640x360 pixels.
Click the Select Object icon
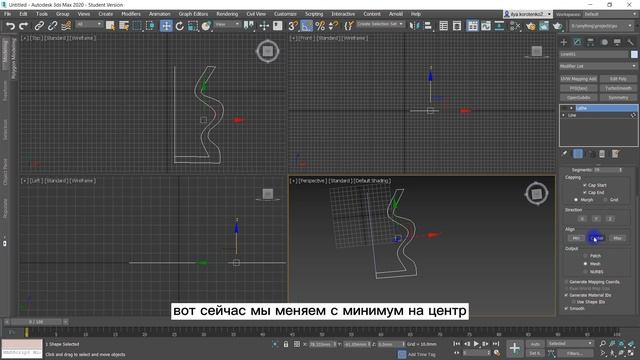[x=110, y=26]
